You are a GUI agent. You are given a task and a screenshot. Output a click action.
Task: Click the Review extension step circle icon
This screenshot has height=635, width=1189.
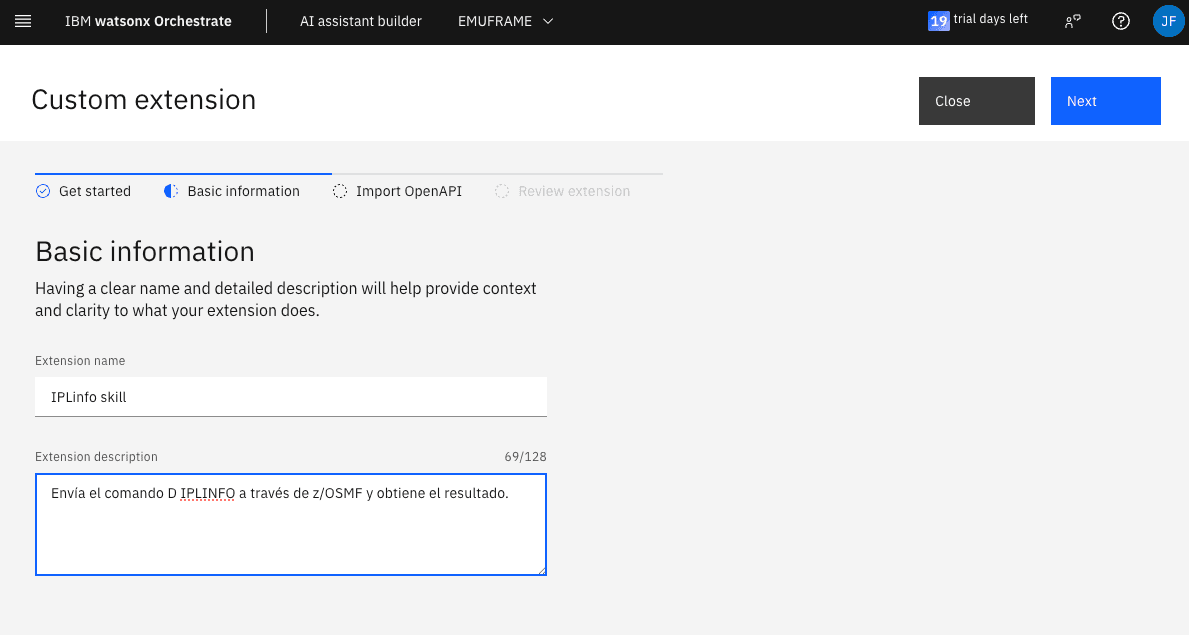(502, 191)
